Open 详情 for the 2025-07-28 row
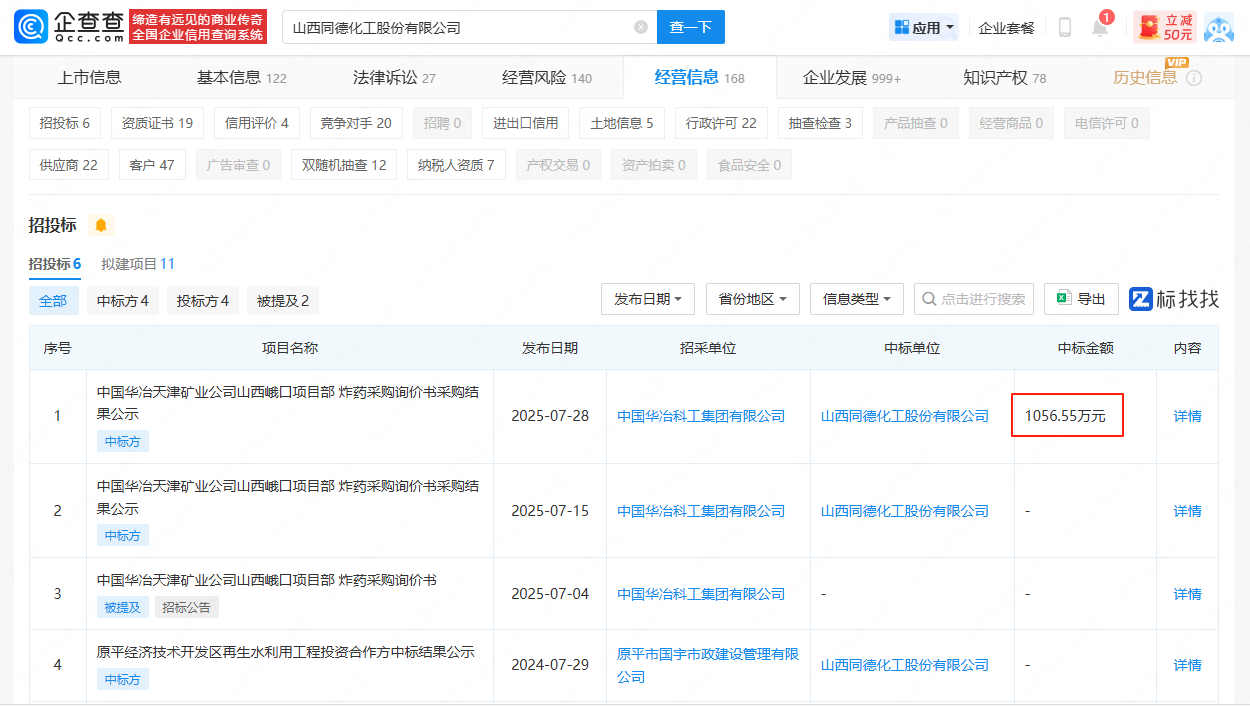This screenshot has width=1250, height=706. pos(1187,416)
